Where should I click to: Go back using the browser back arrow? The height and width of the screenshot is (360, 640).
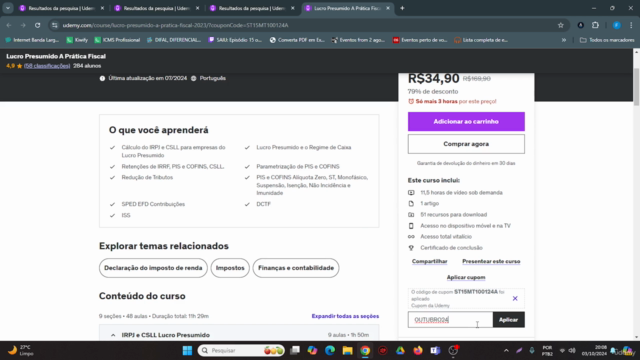click(x=9, y=25)
